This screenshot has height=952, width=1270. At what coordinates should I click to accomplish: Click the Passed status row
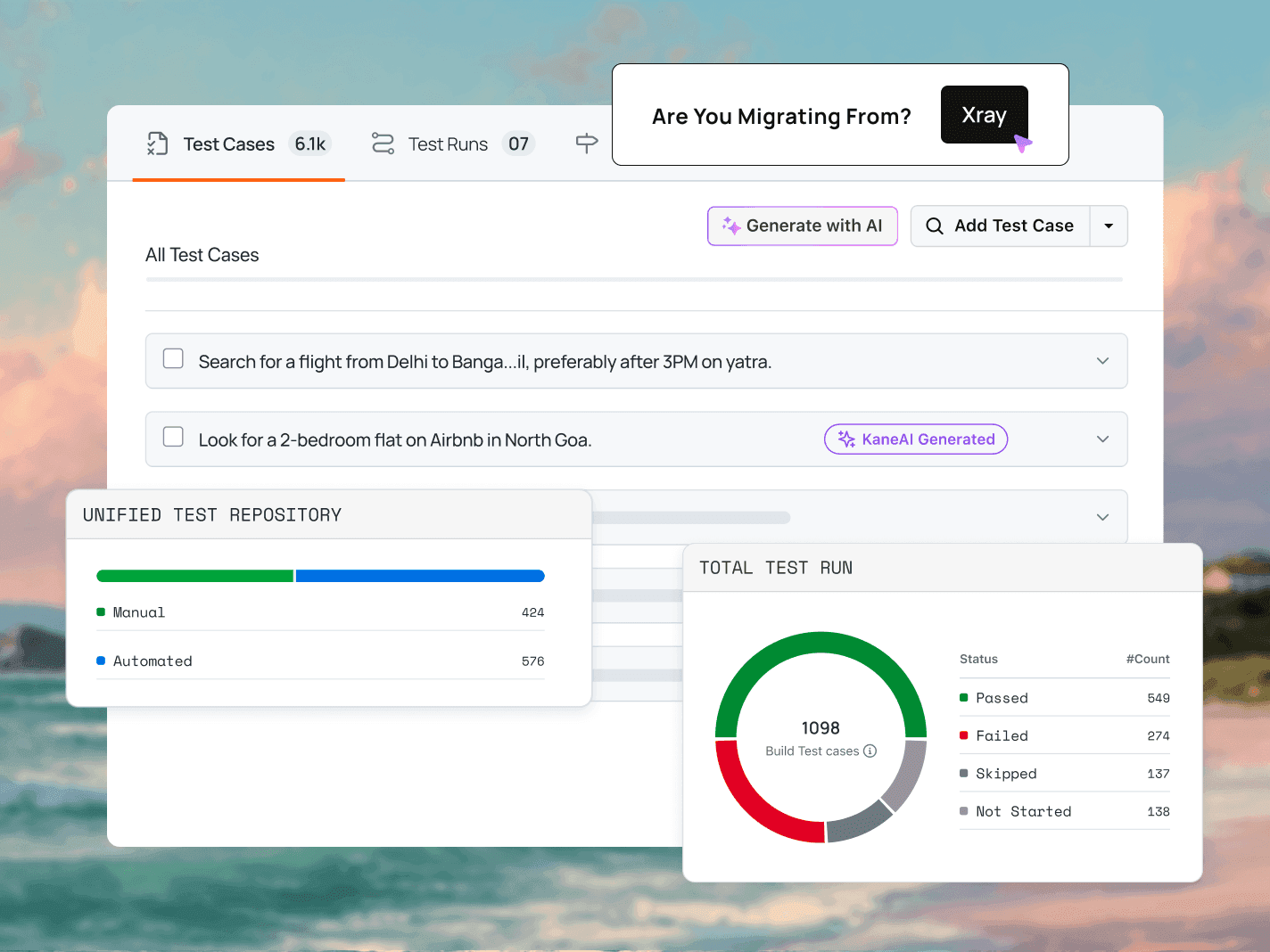(1064, 698)
